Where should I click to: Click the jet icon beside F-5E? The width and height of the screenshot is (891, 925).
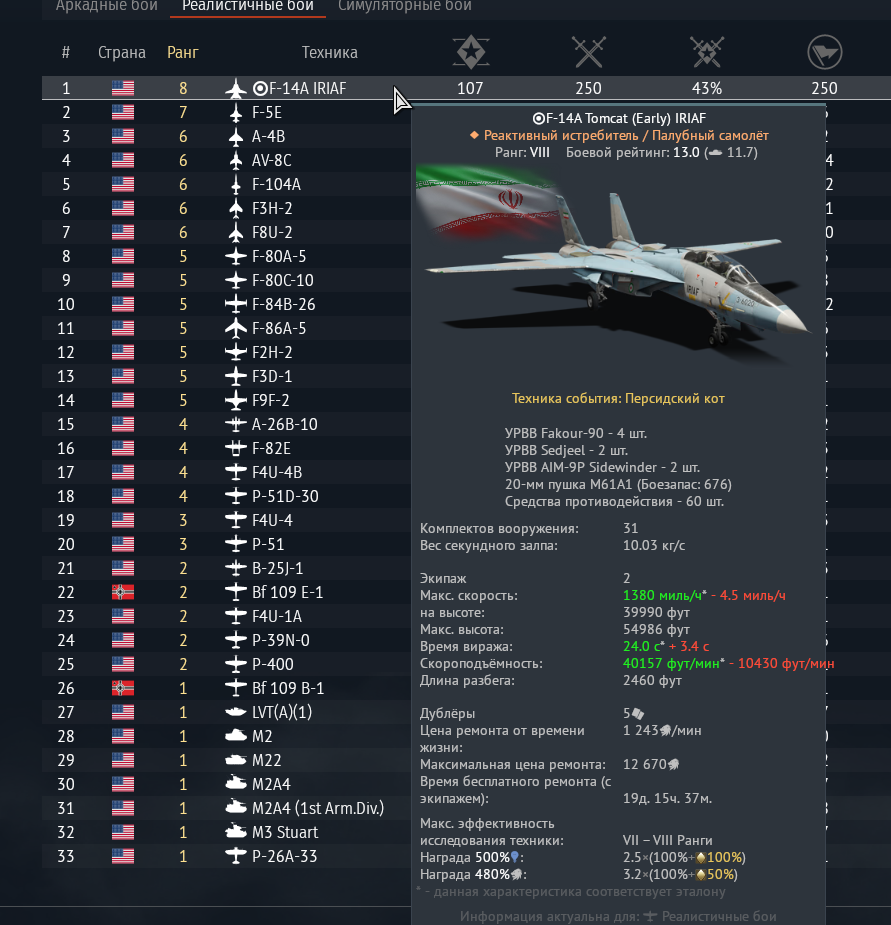click(x=235, y=112)
